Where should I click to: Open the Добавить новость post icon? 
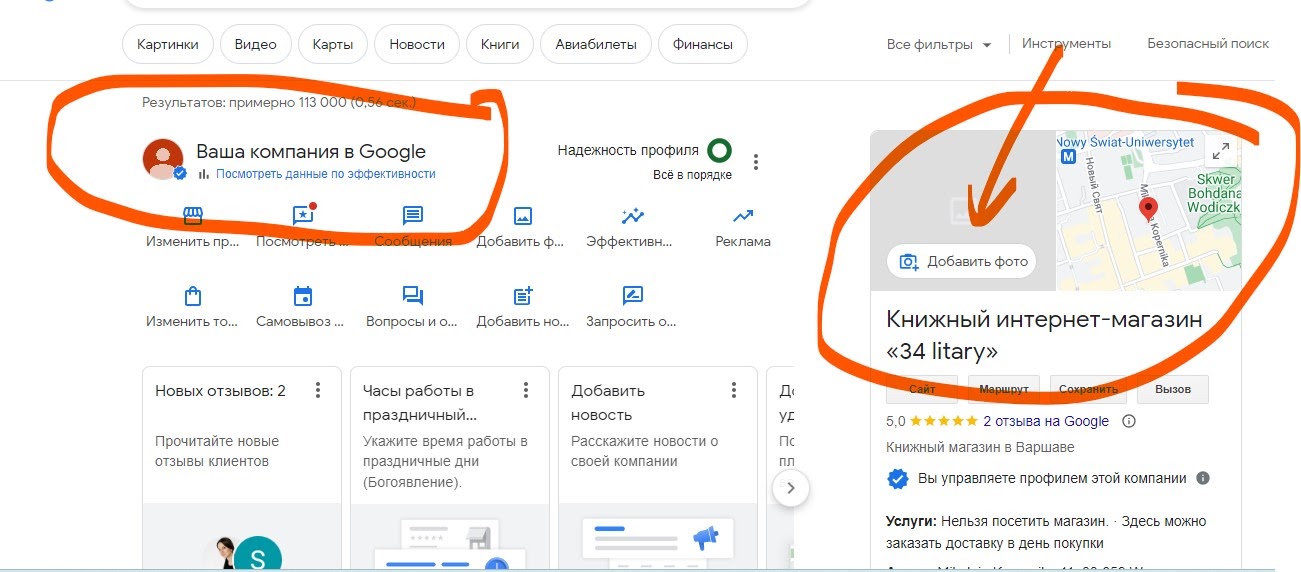coord(522,296)
